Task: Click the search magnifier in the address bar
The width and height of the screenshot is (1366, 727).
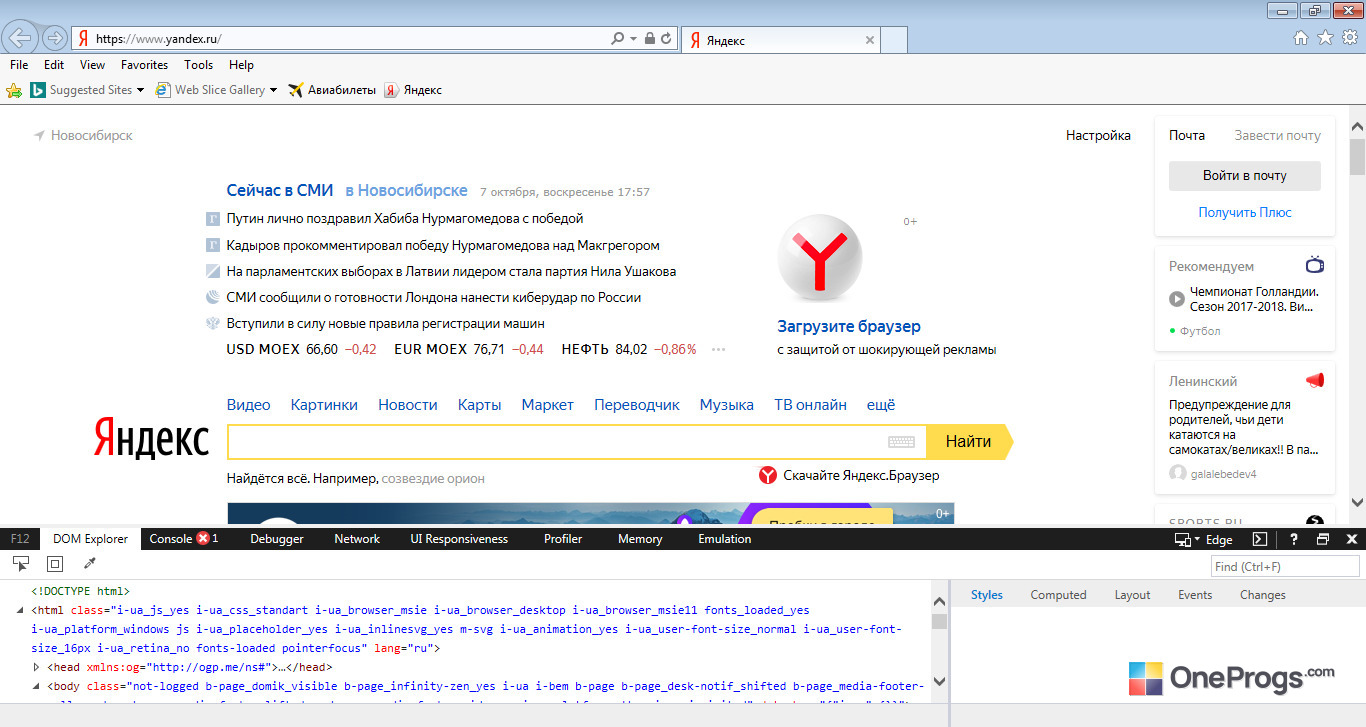Action: [617, 39]
